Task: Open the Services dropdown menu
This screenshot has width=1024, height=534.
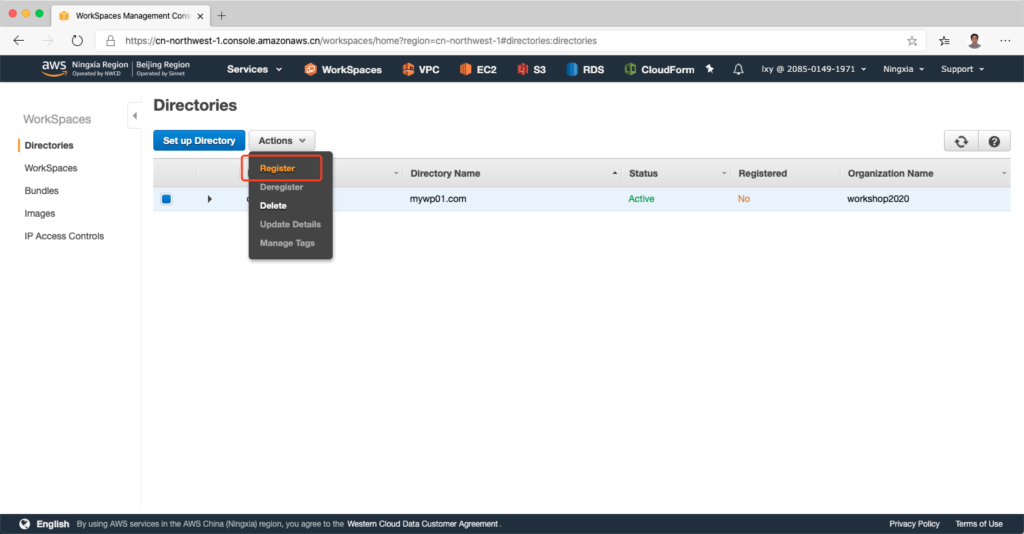Action: (254, 69)
